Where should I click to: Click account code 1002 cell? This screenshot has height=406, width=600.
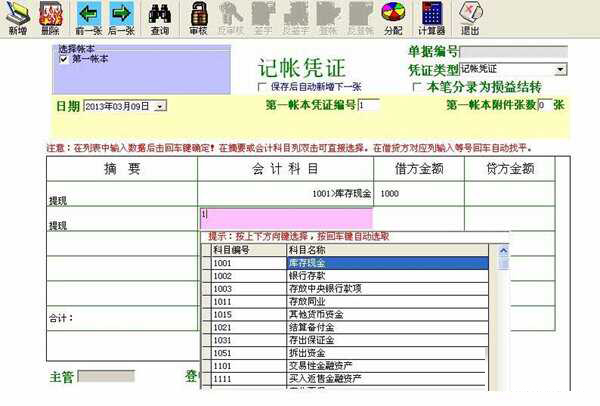249,276
